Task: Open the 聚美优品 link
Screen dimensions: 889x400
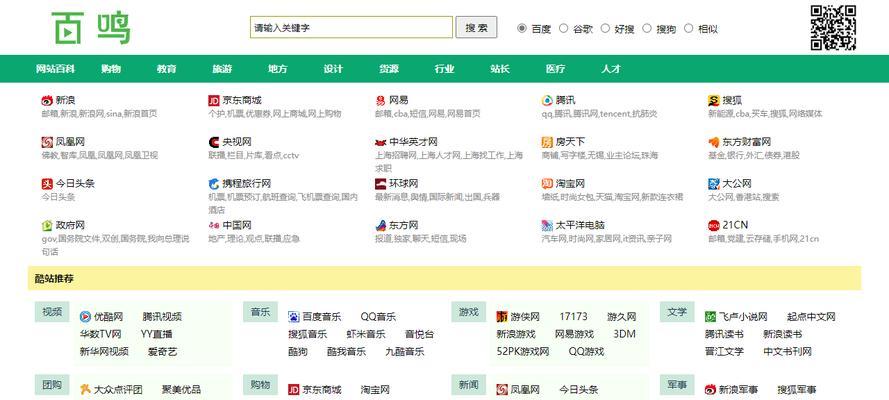Action: pyautogui.click(x=181, y=390)
